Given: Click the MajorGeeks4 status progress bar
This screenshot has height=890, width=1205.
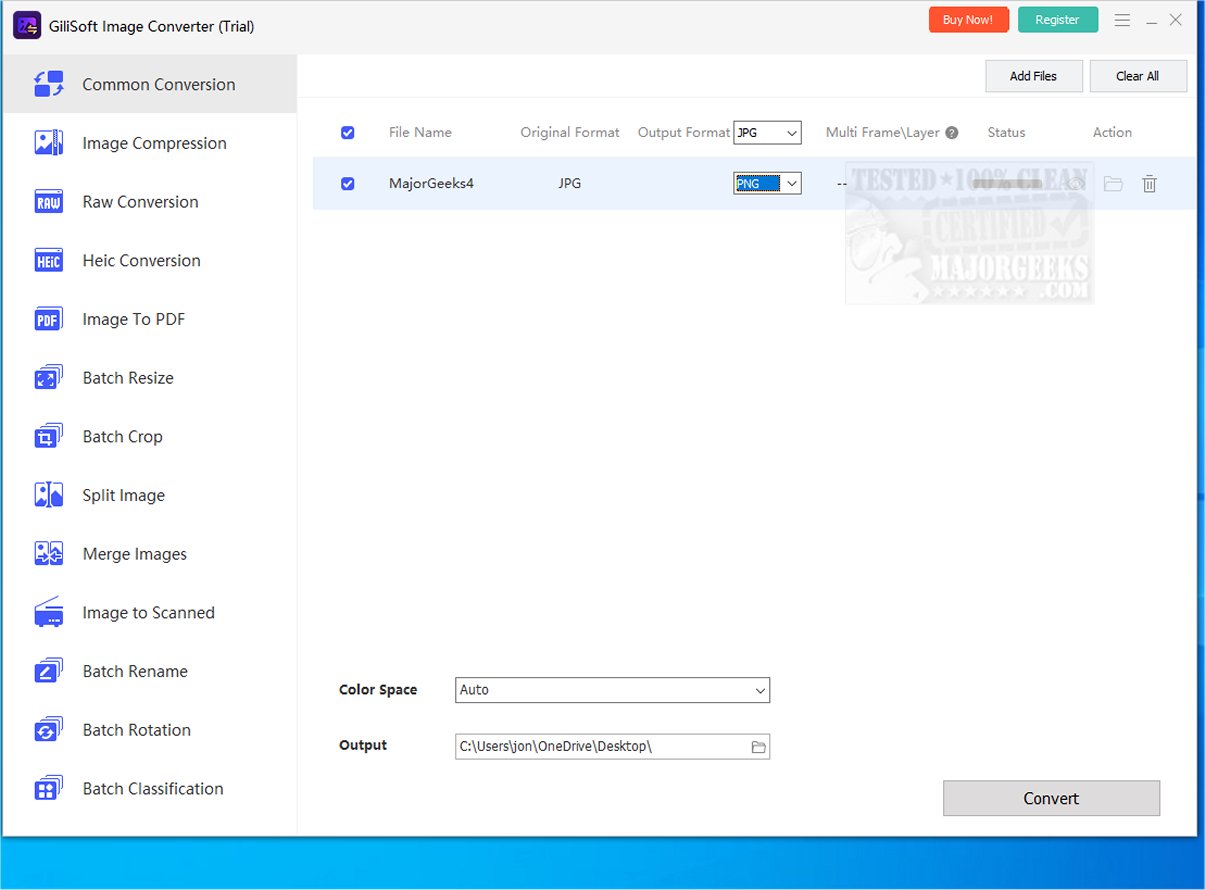Looking at the screenshot, I should tap(1007, 184).
